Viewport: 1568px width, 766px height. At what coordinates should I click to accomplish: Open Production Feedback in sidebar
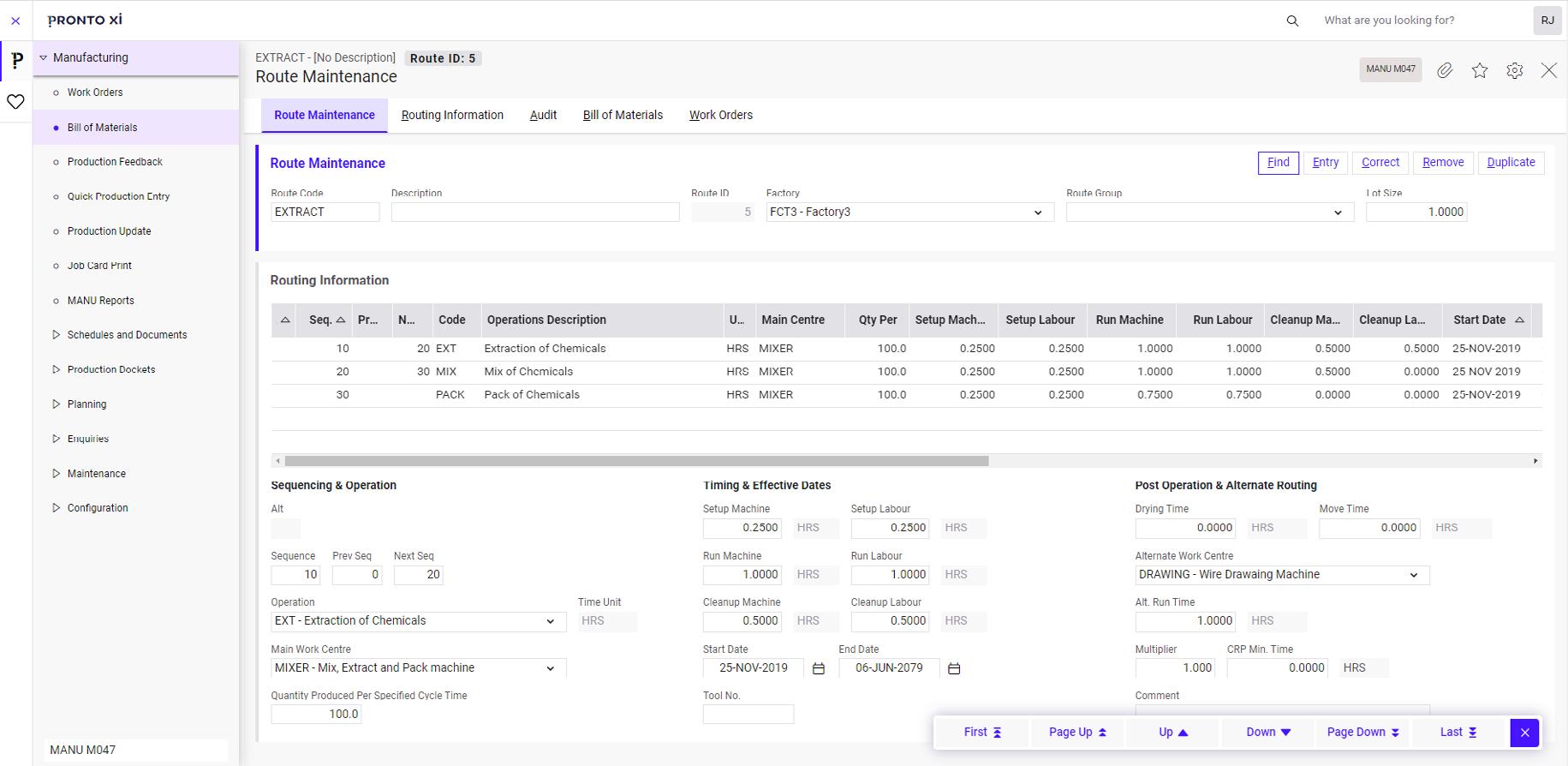(115, 162)
